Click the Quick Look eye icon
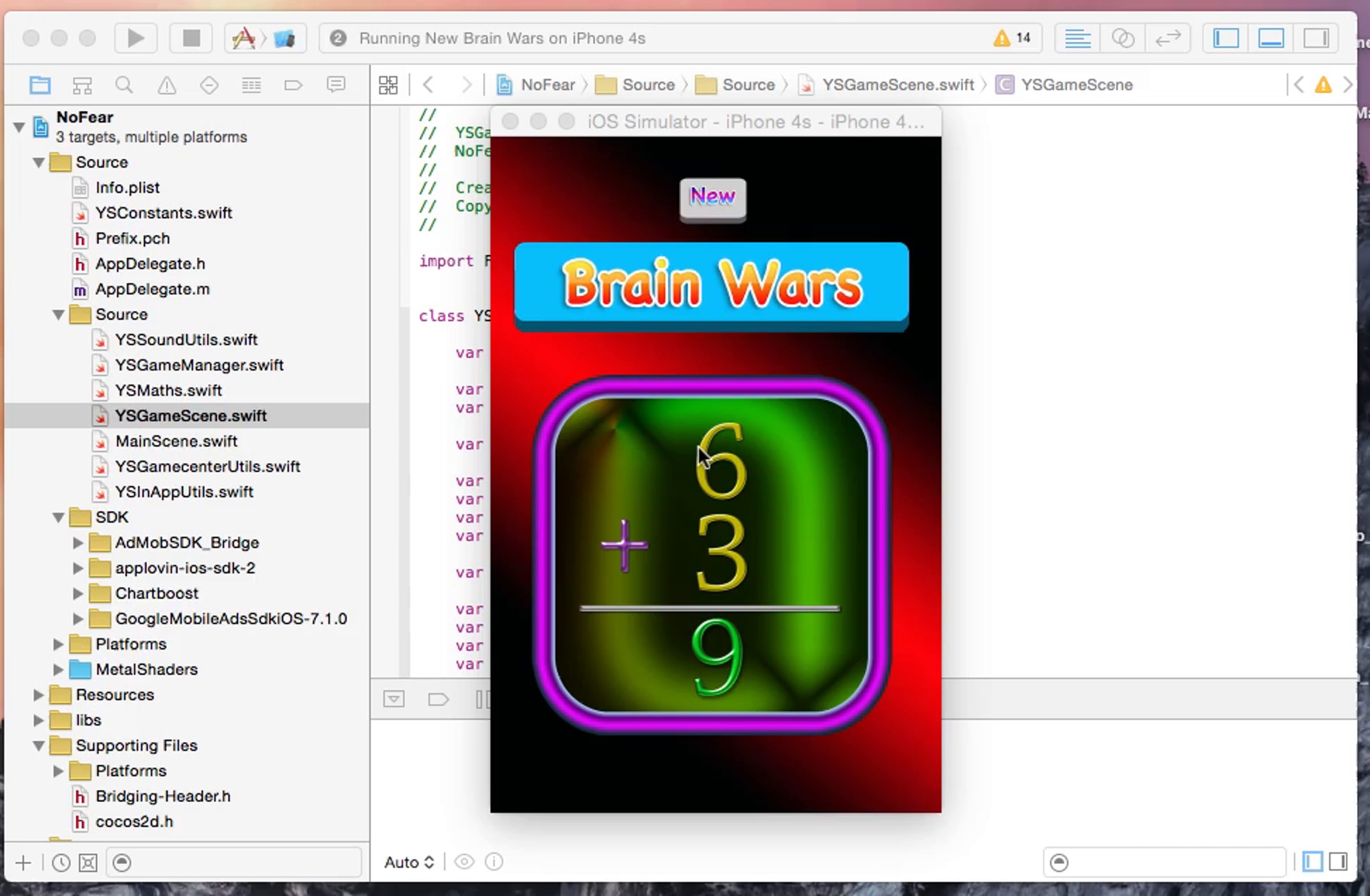 (x=464, y=861)
